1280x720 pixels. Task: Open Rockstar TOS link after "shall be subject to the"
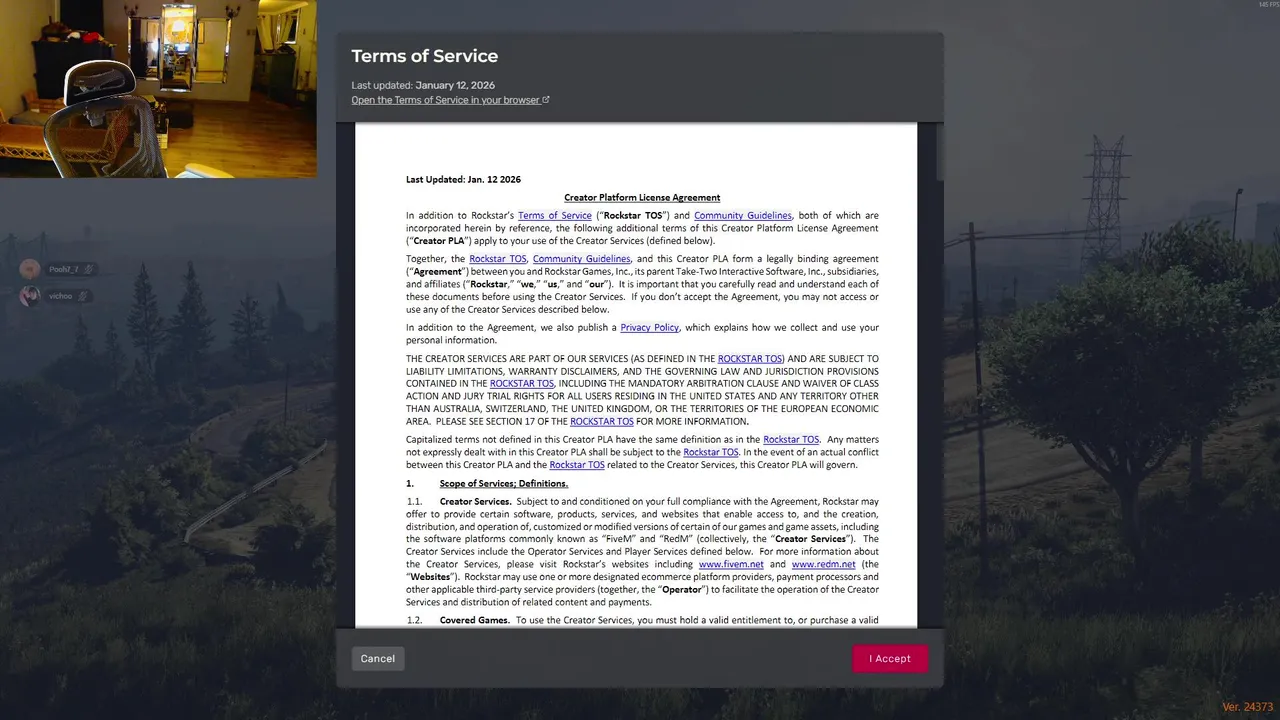pos(711,453)
